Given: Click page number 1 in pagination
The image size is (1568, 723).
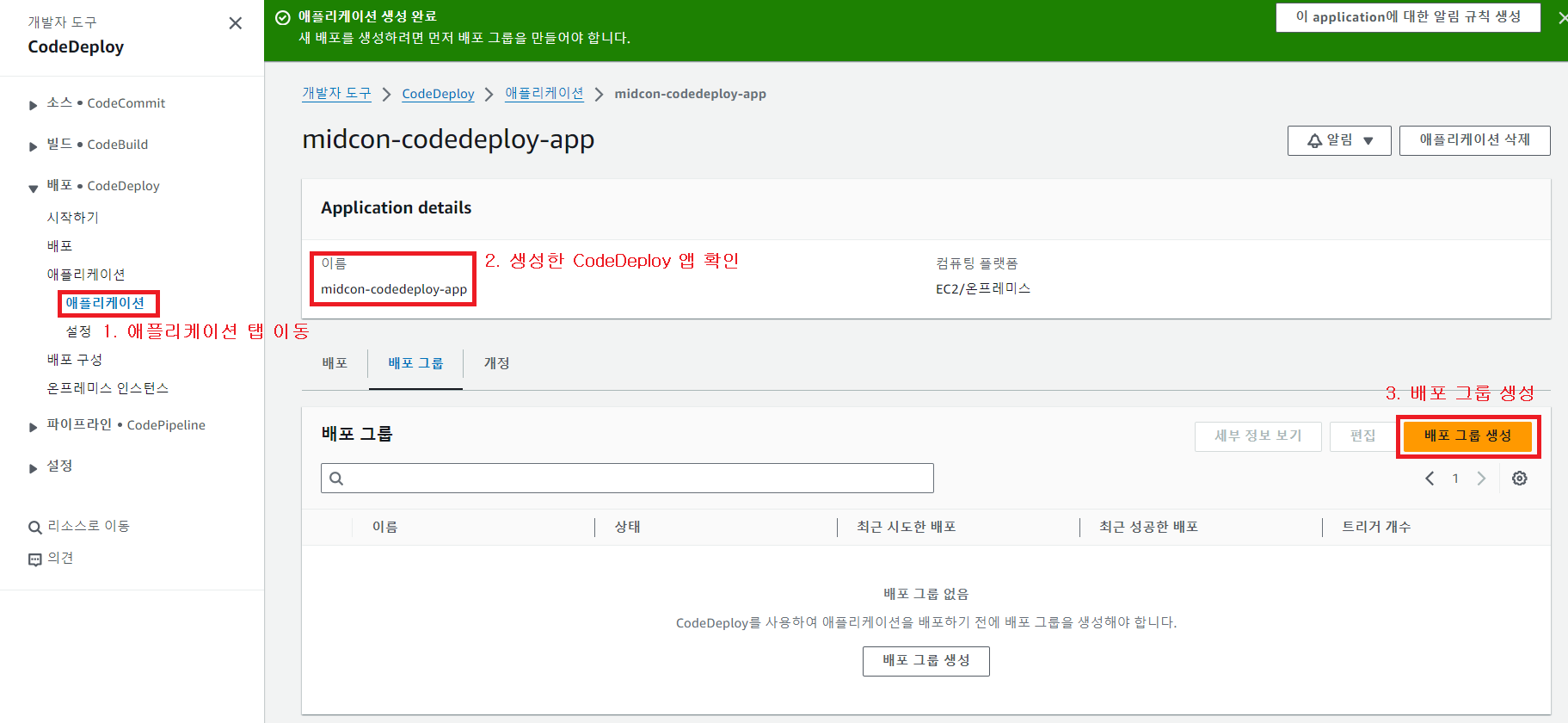Looking at the screenshot, I should pyautogui.click(x=1455, y=479).
